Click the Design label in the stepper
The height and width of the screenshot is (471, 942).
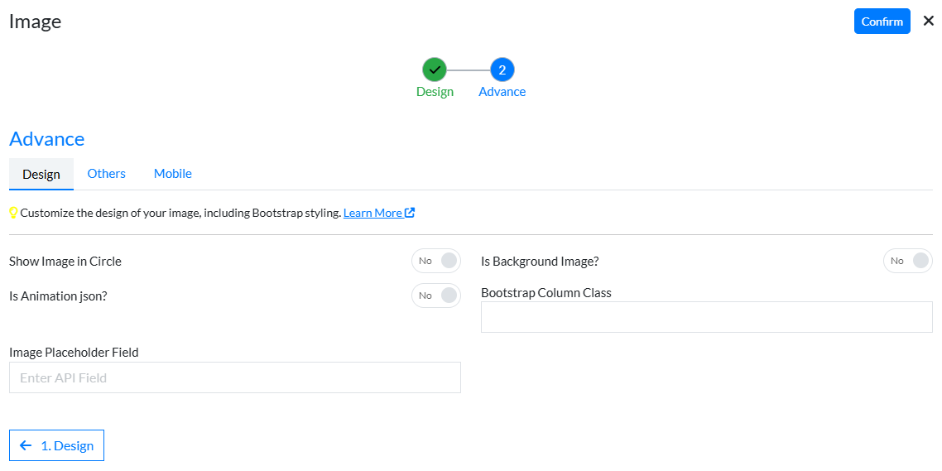tap(434, 92)
